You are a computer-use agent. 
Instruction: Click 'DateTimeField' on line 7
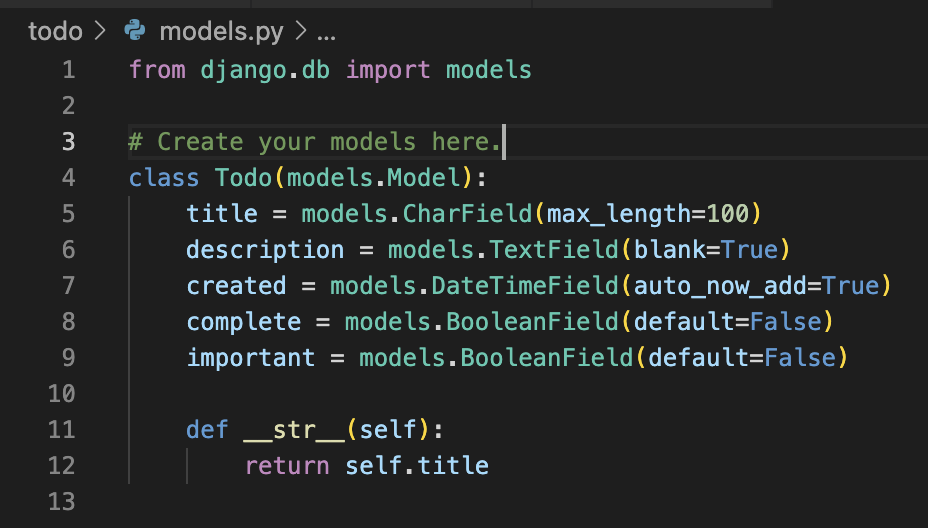coord(525,286)
